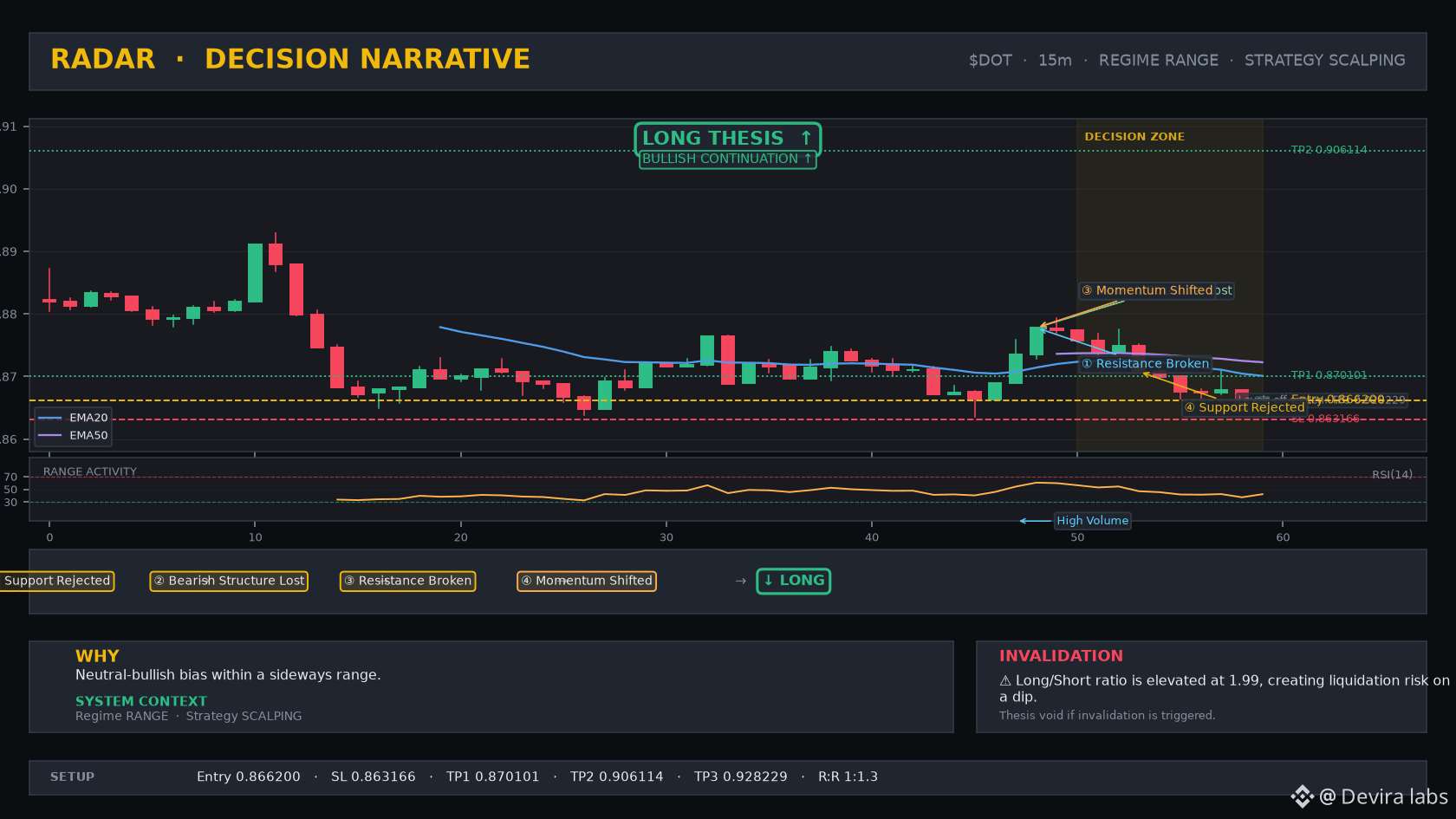Click REGIME RANGE in the header
Viewport: 1456px width, 819px height.
[x=1159, y=61]
